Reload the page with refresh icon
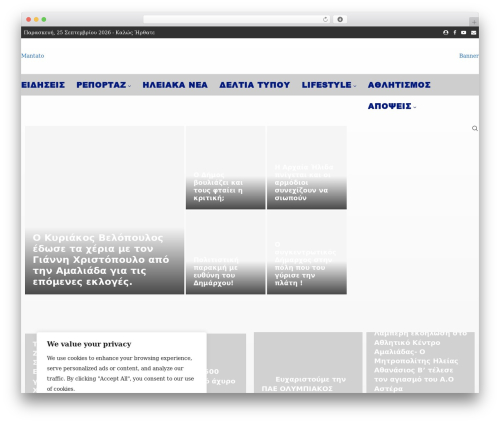 [325, 20]
